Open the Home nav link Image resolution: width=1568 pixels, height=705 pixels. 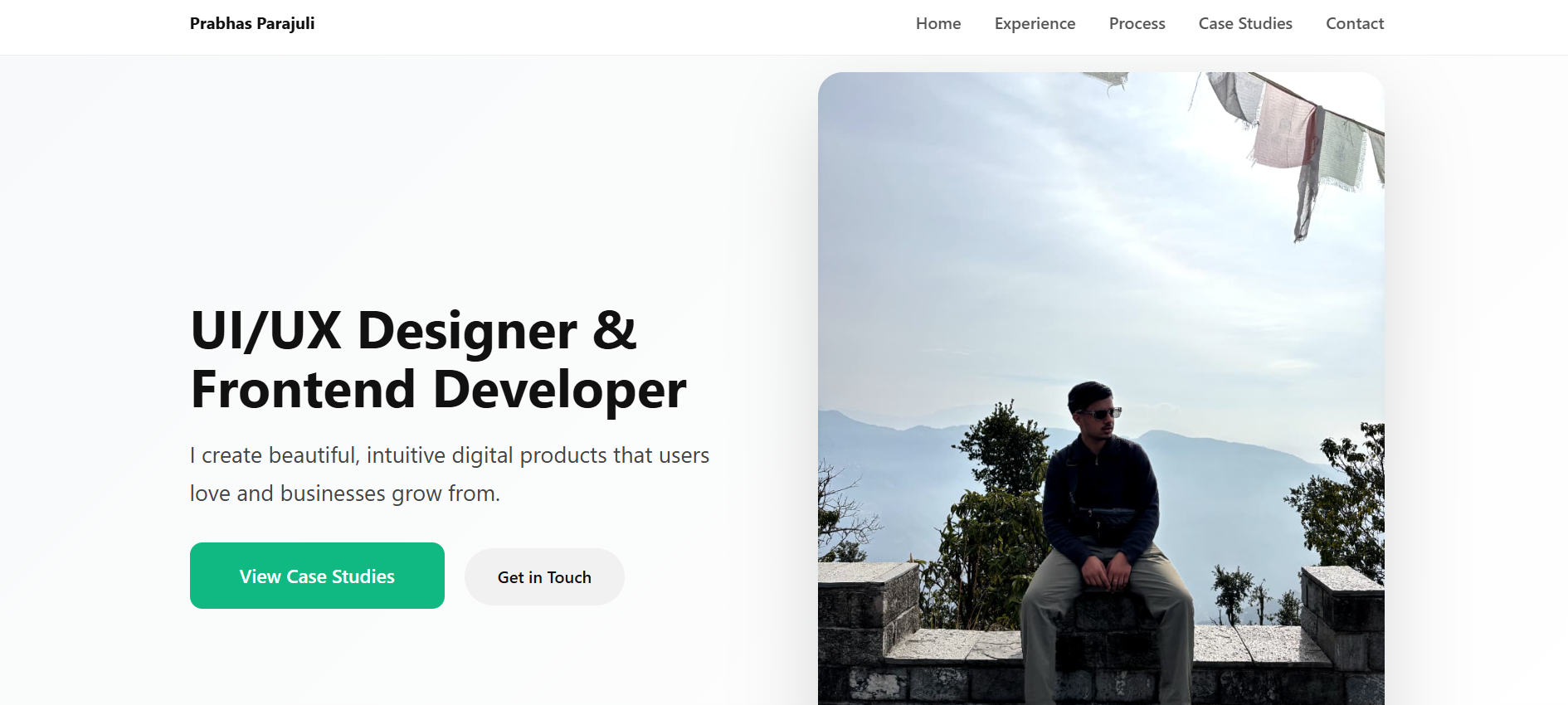[x=938, y=23]
